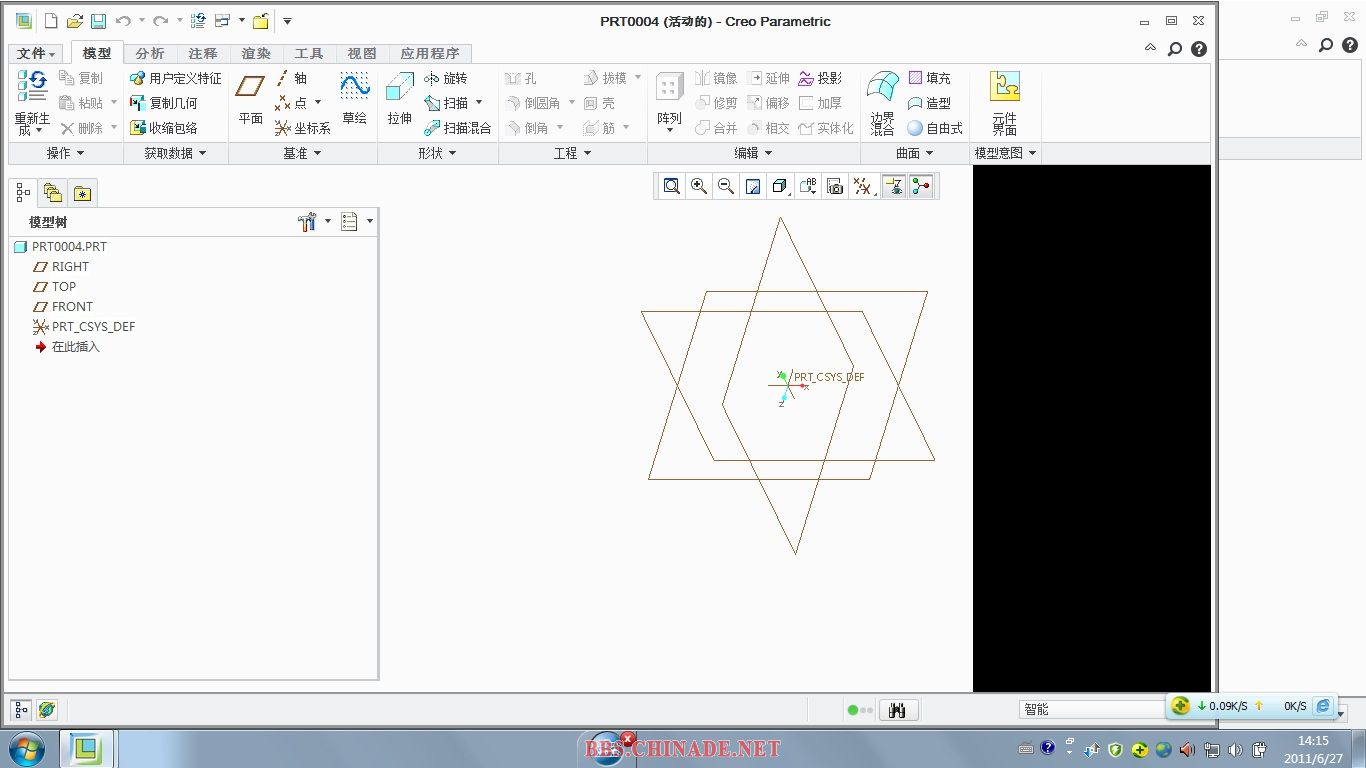Viewport: 1366px width, 768px height.
Task: Expand the 基准 group dropdown
Action: coord(301,153)
